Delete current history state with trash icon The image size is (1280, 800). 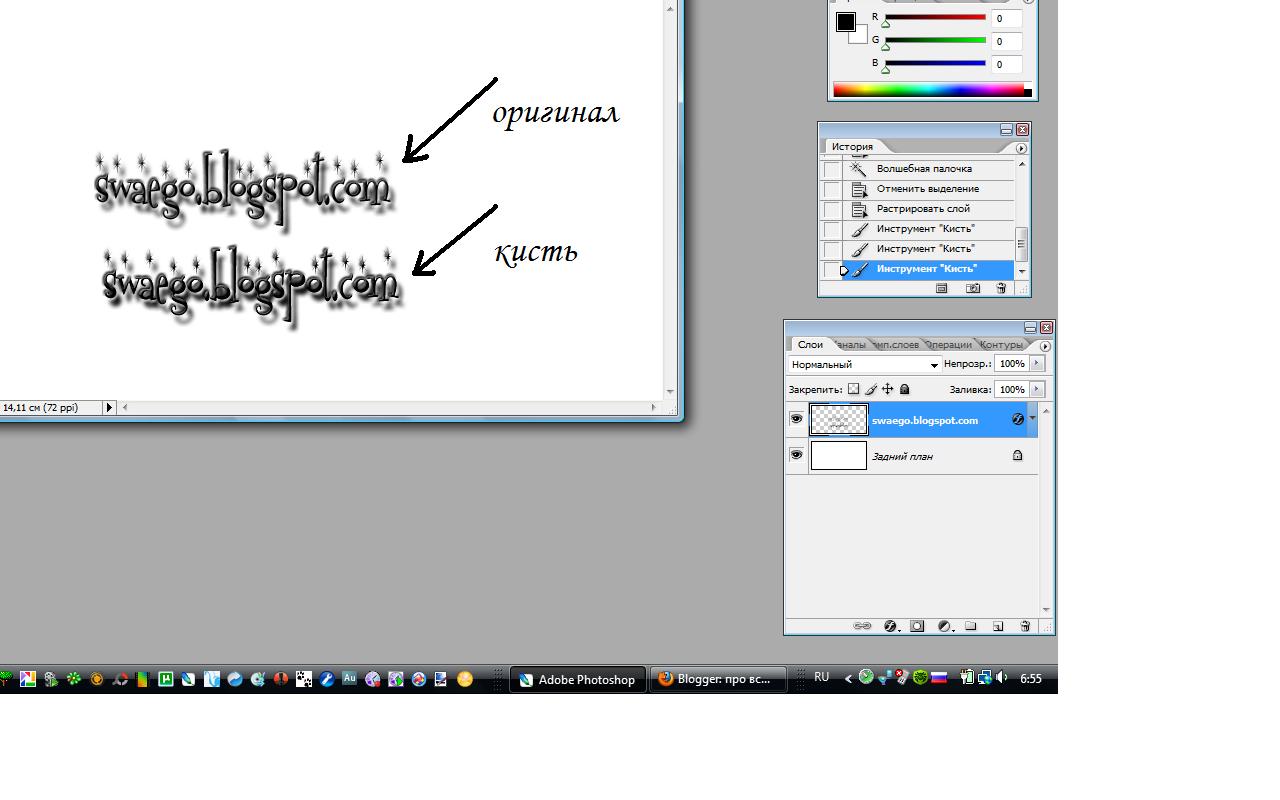1001,288
